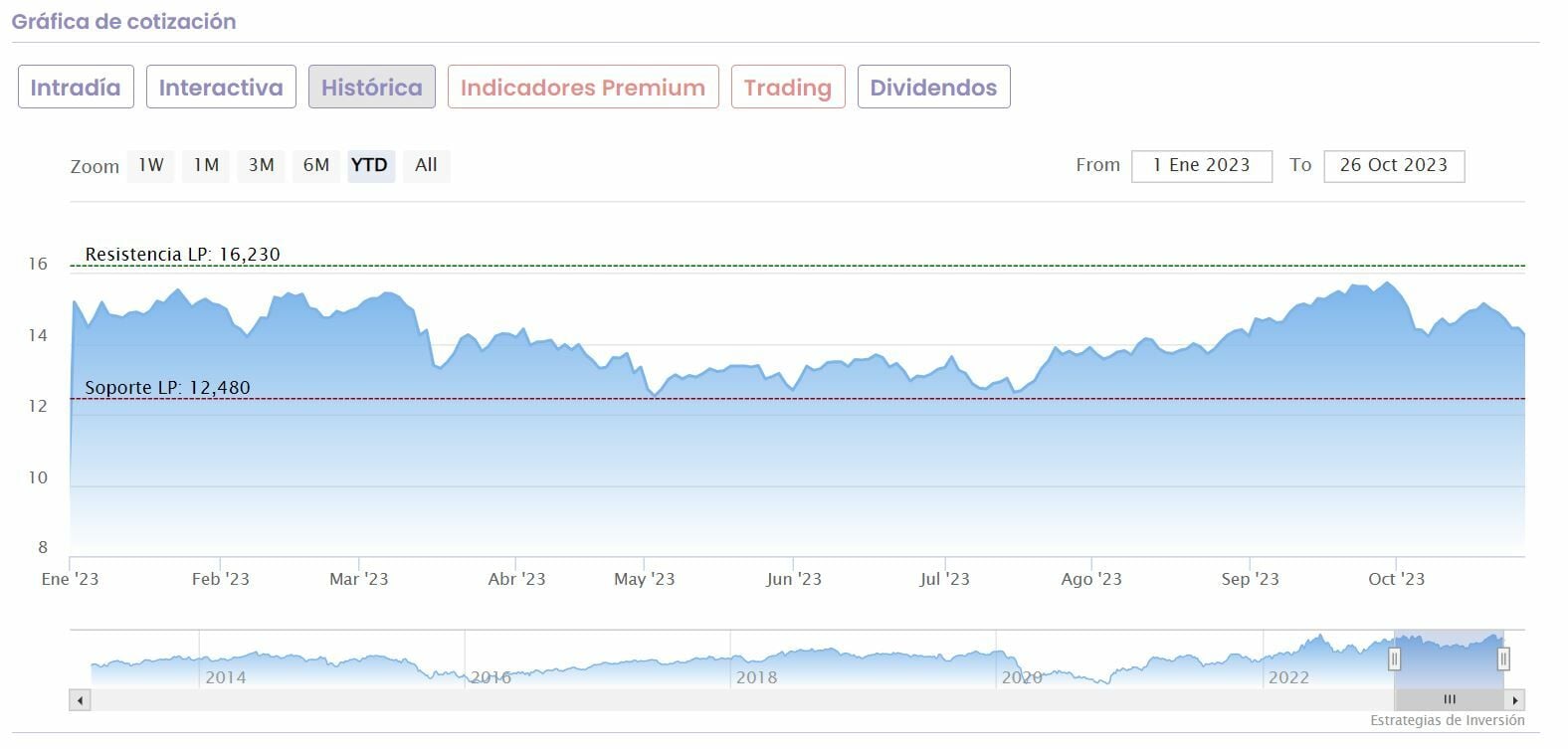1568x749 pixels.
Task: Show All historical data range
Action: click(426, 165)
